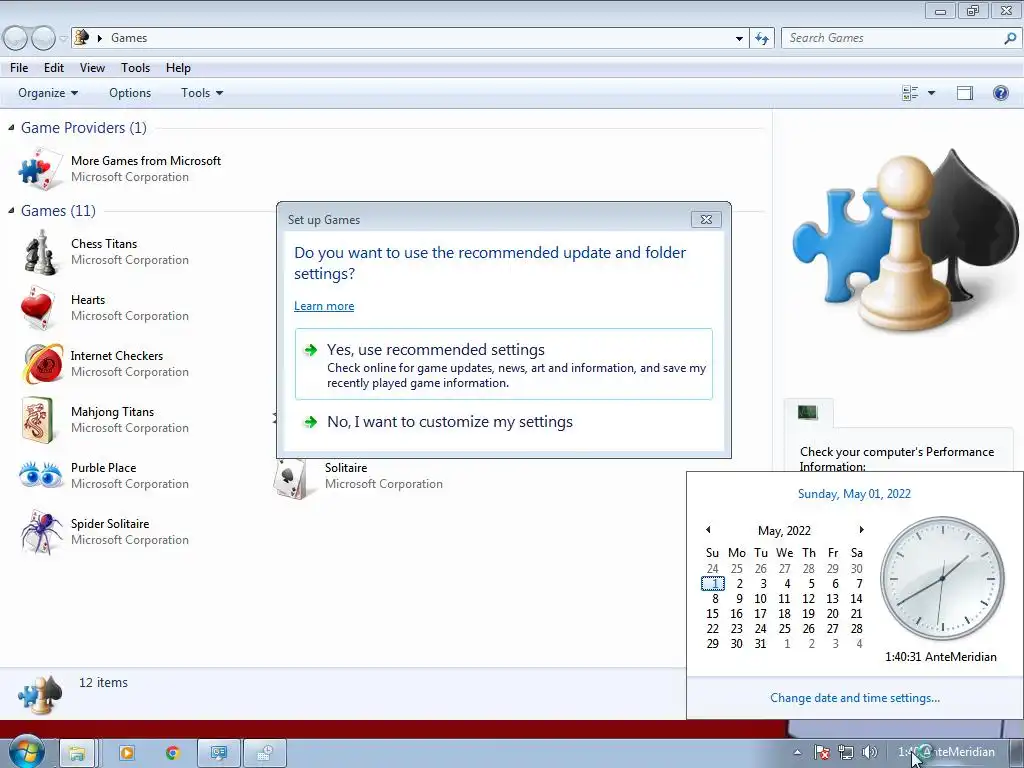This screenshot has height=768, width=1024.
Task: Open the Windows Start menu orb
Action: click(26, 752)
